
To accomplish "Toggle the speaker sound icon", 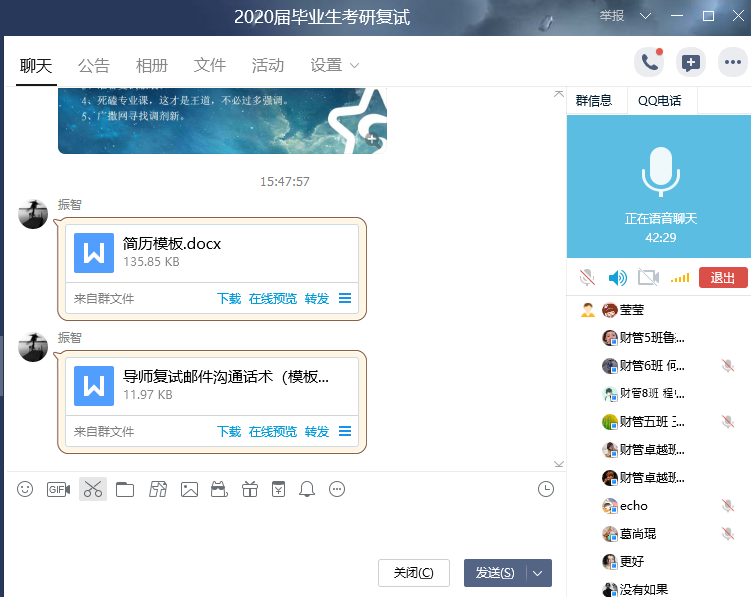I will pyautogui.click(x=618, y=277).
